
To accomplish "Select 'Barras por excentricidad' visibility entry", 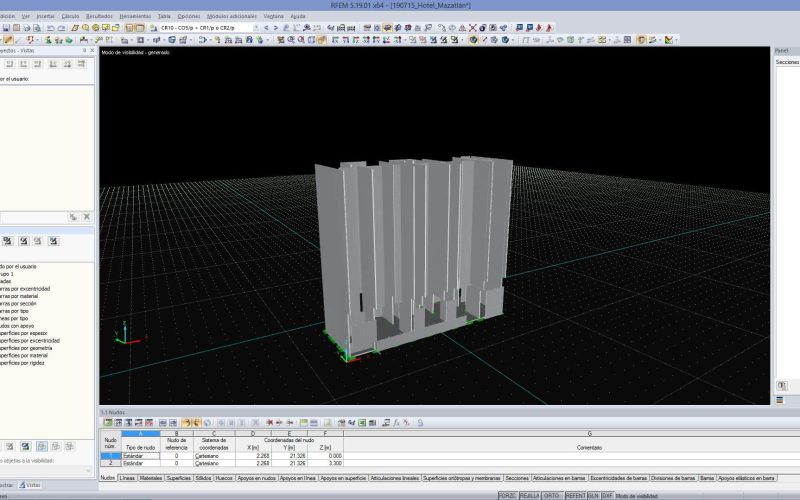I will 25,289.
